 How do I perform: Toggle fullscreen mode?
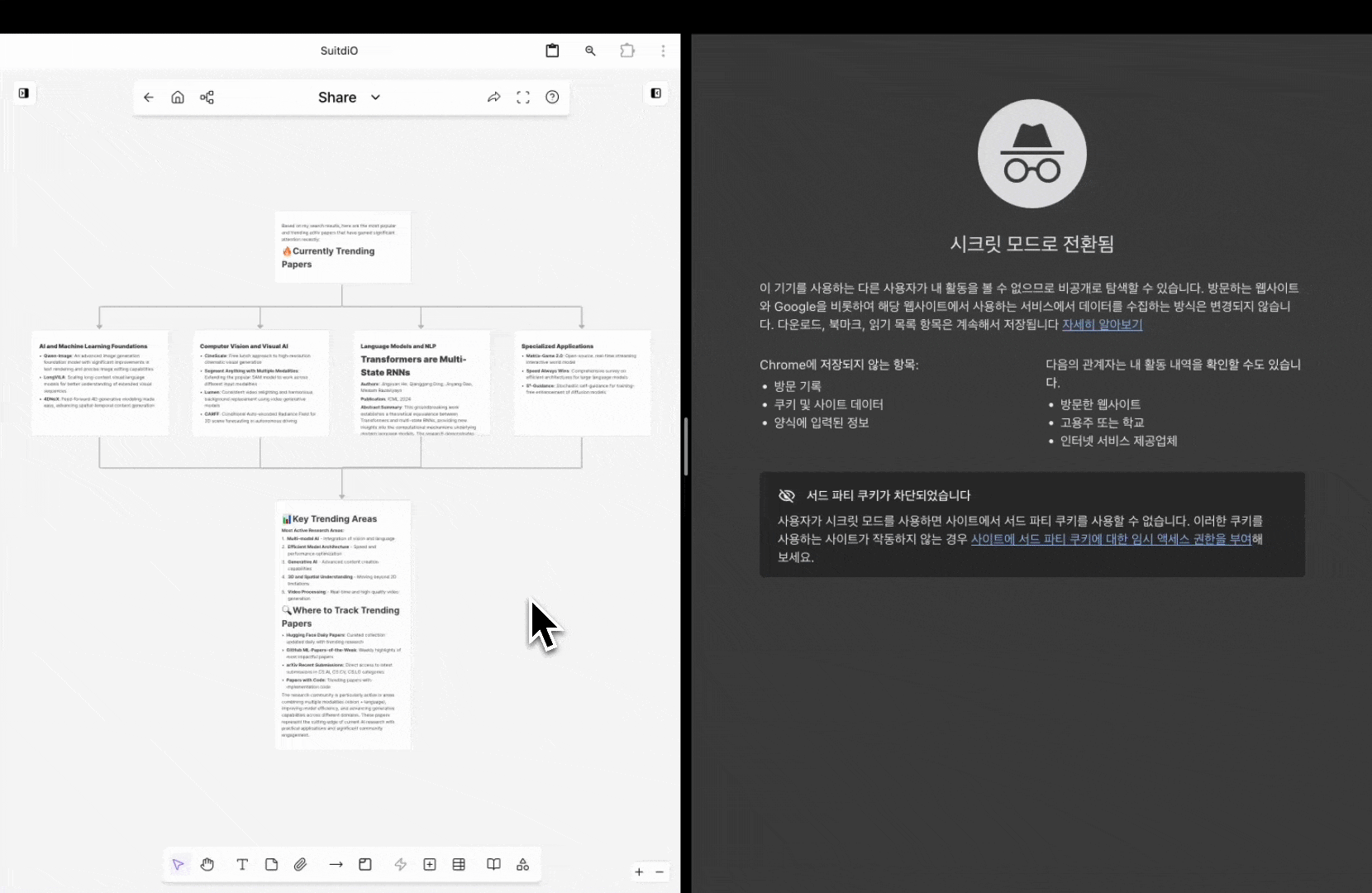pyautogui.click(x=523, y=98)
